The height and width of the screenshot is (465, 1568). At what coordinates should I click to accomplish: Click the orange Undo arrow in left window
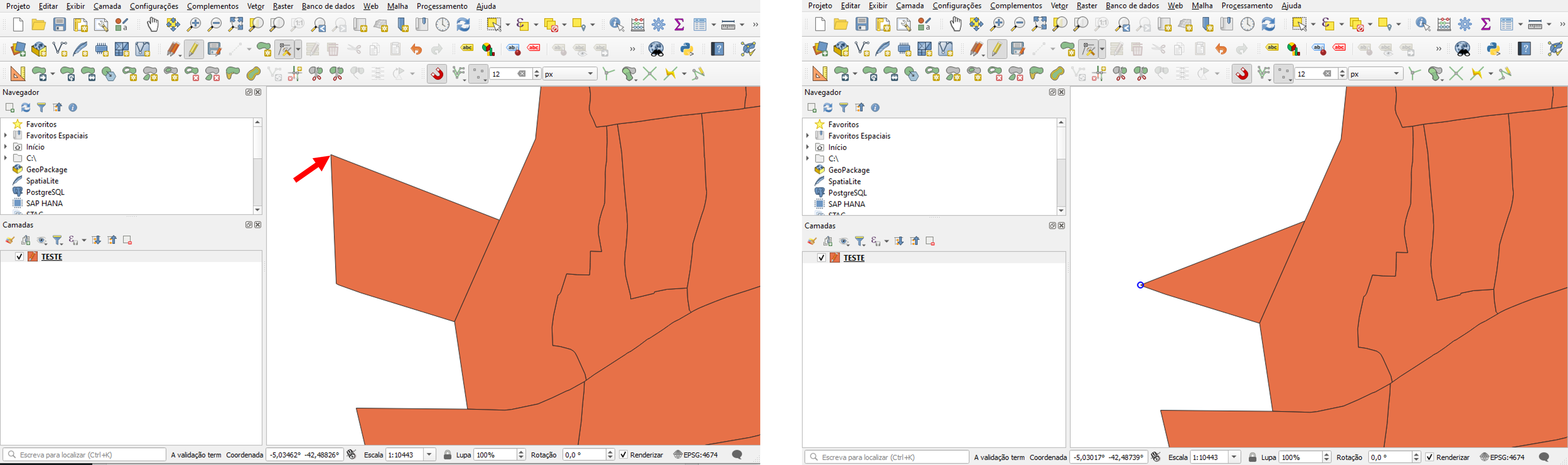click(416, 49)
